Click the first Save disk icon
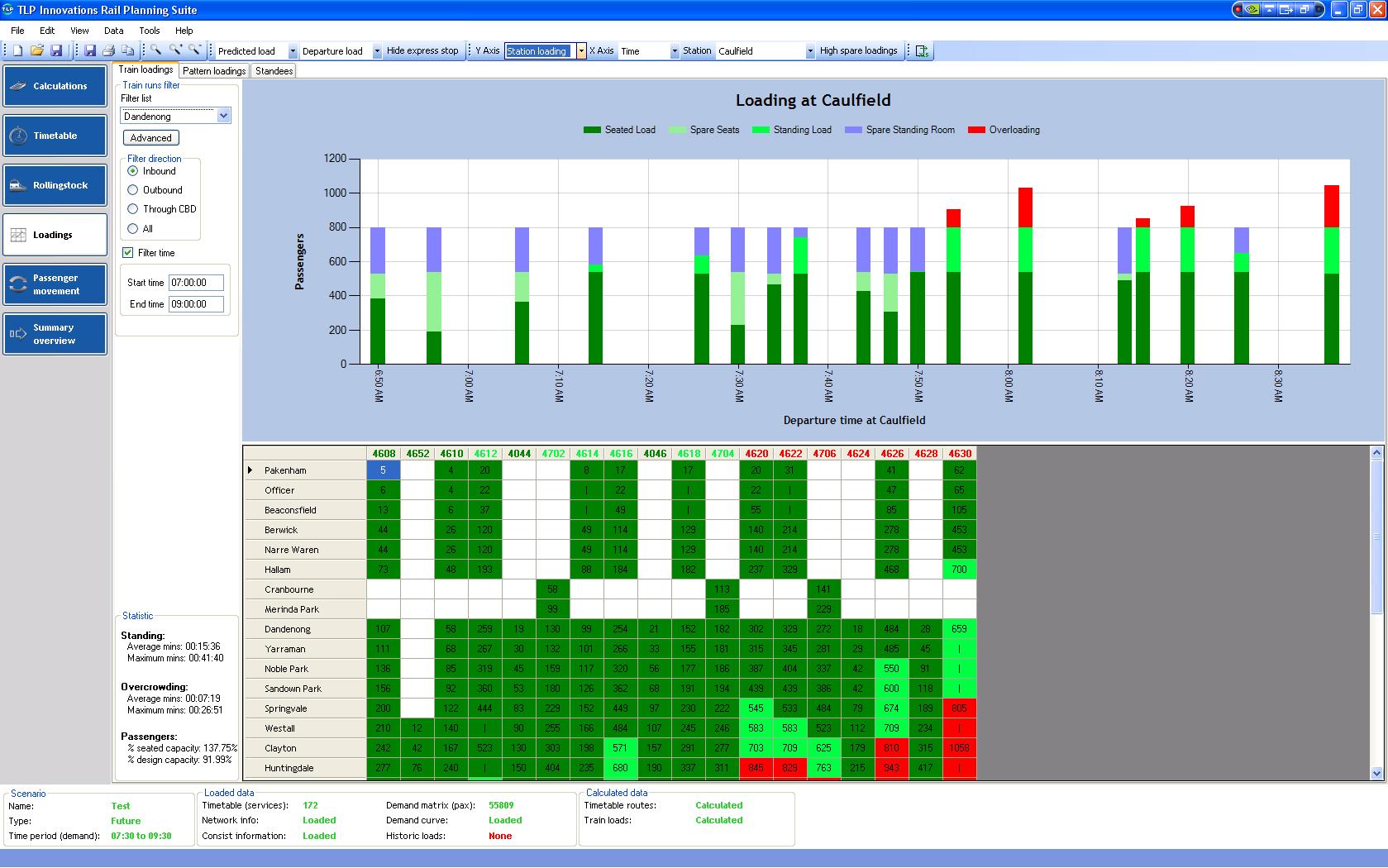 point(56,50)
